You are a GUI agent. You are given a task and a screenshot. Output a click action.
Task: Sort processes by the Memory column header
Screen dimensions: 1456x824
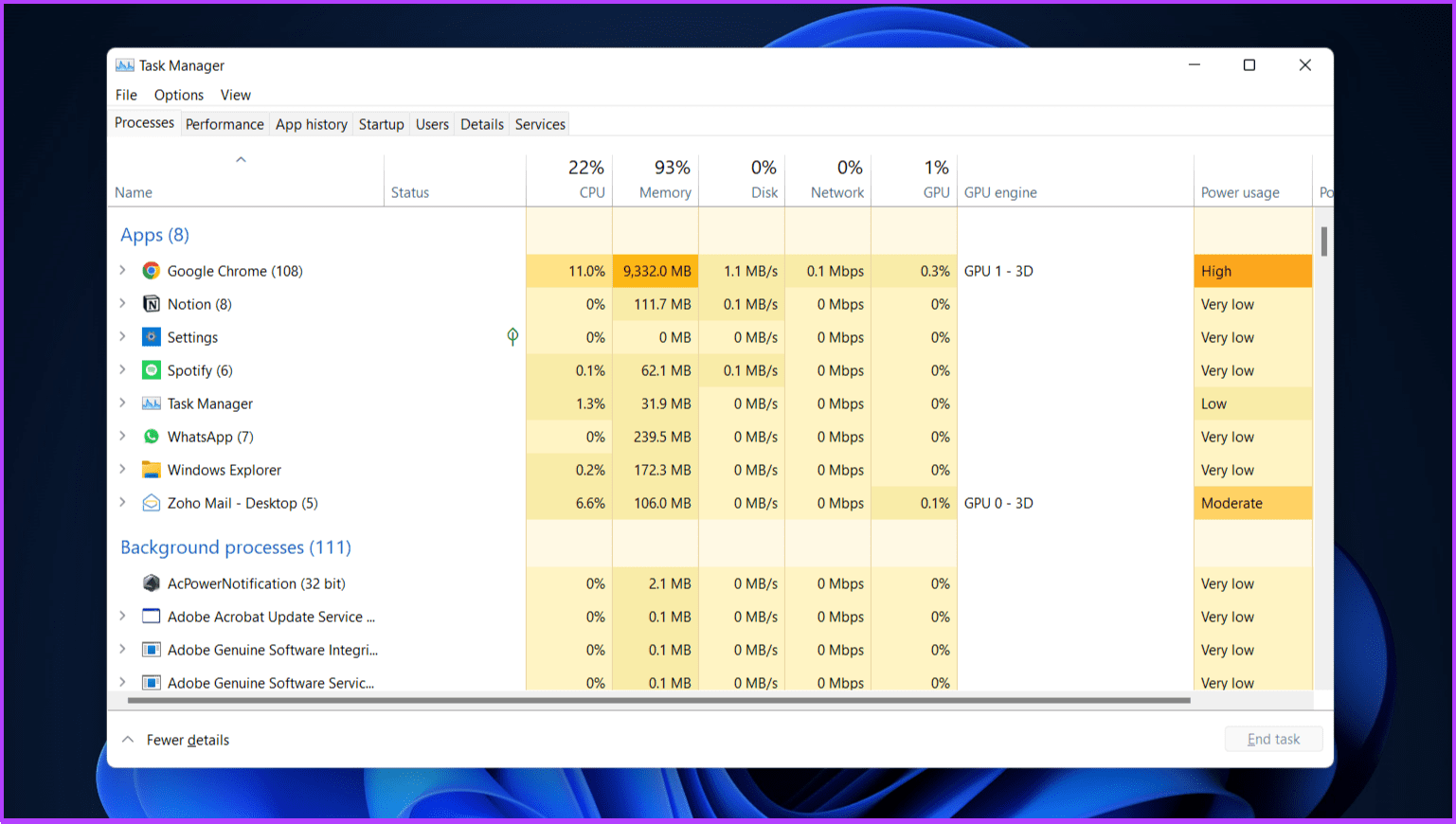(656, 180)
